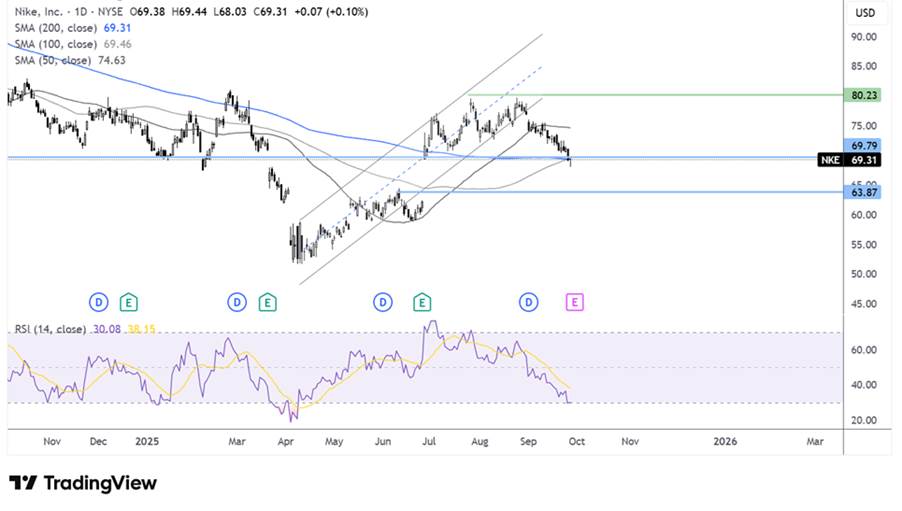Click the dividend D marker in September
This screenshot has width=902, height=511.
tap(528, 302)
